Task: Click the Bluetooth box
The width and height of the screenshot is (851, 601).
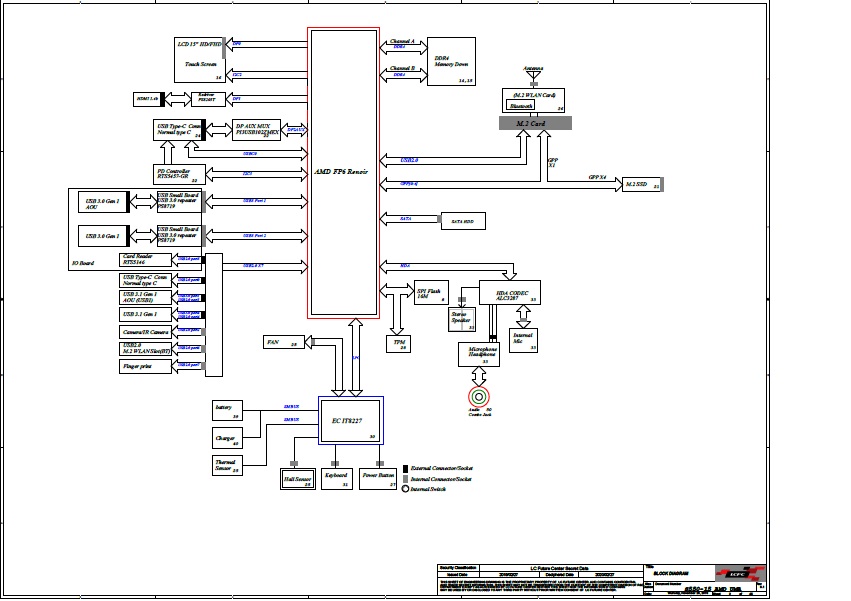Action: coord(520,105)
